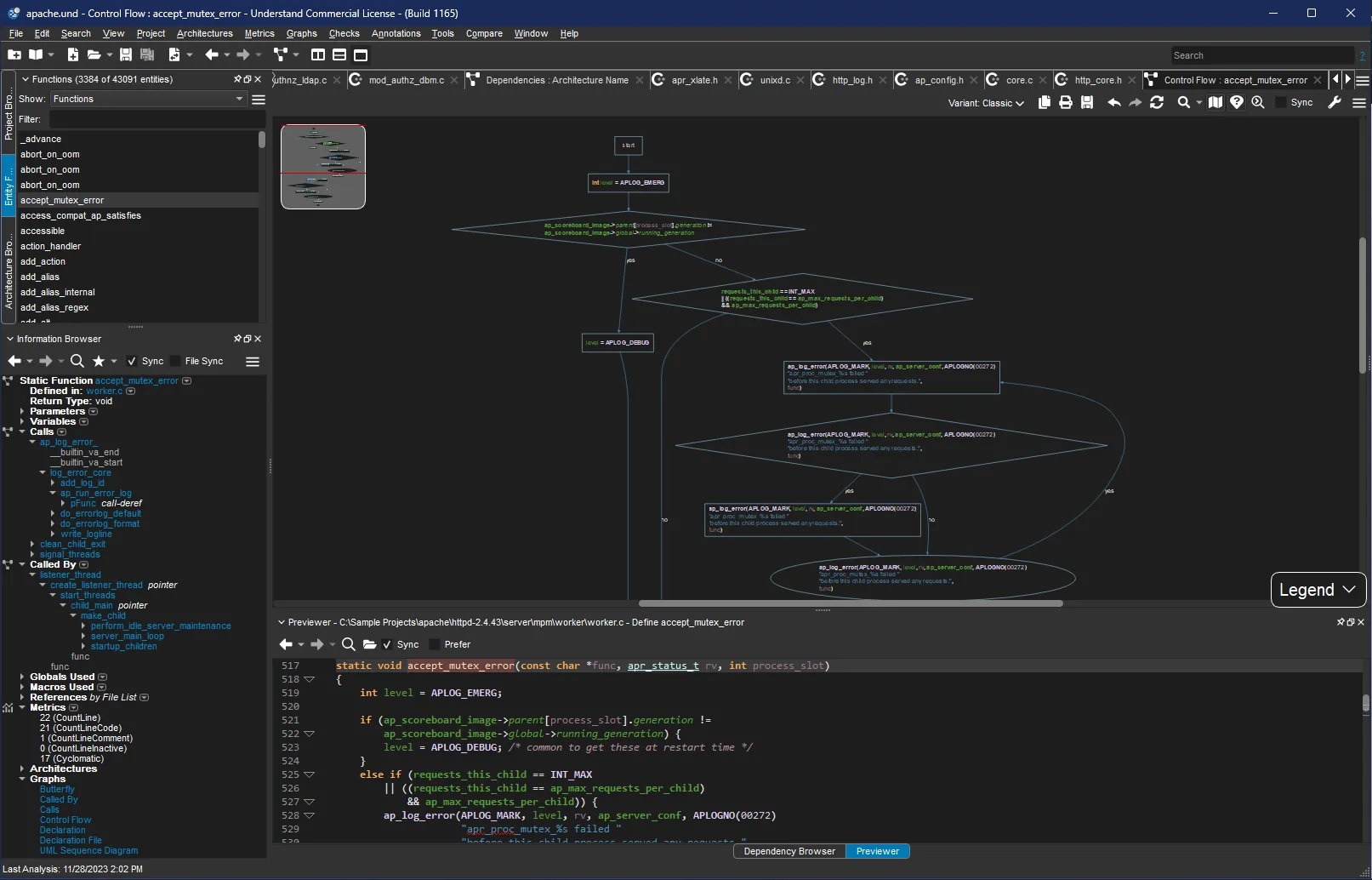The width and height of the screenshot is (1372, 880).
Task: Click the split horizontal layout icon
Action: pos(339,54)
